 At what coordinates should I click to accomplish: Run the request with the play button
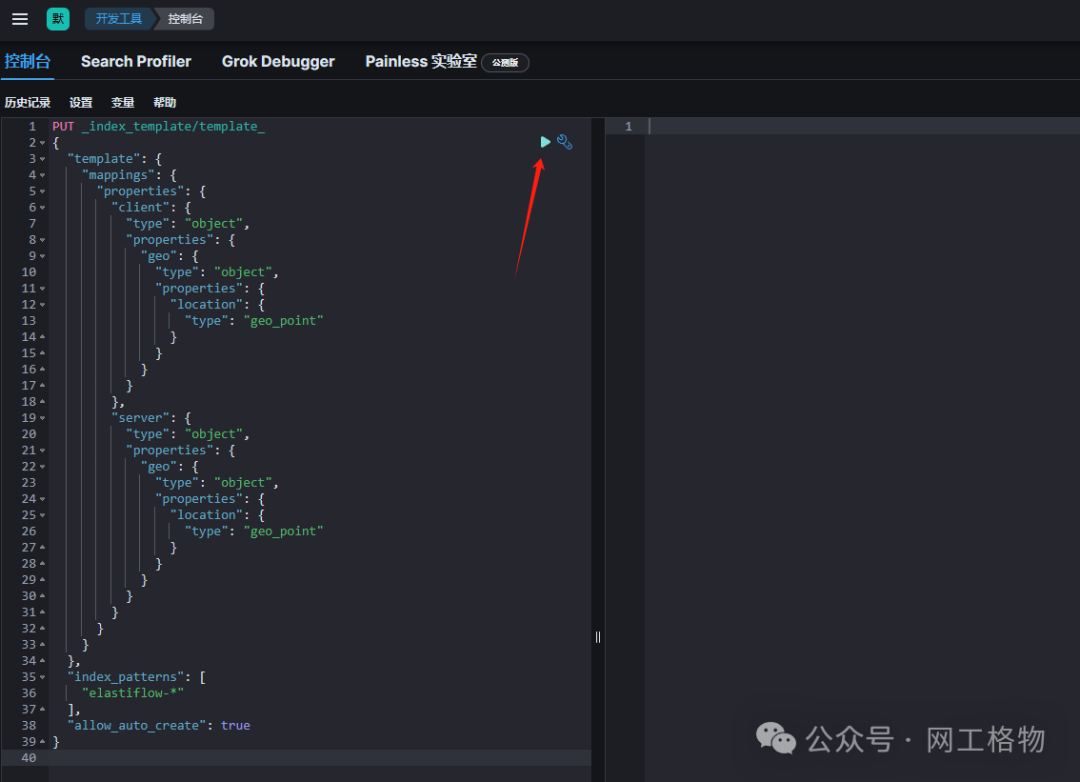[545, 142]
